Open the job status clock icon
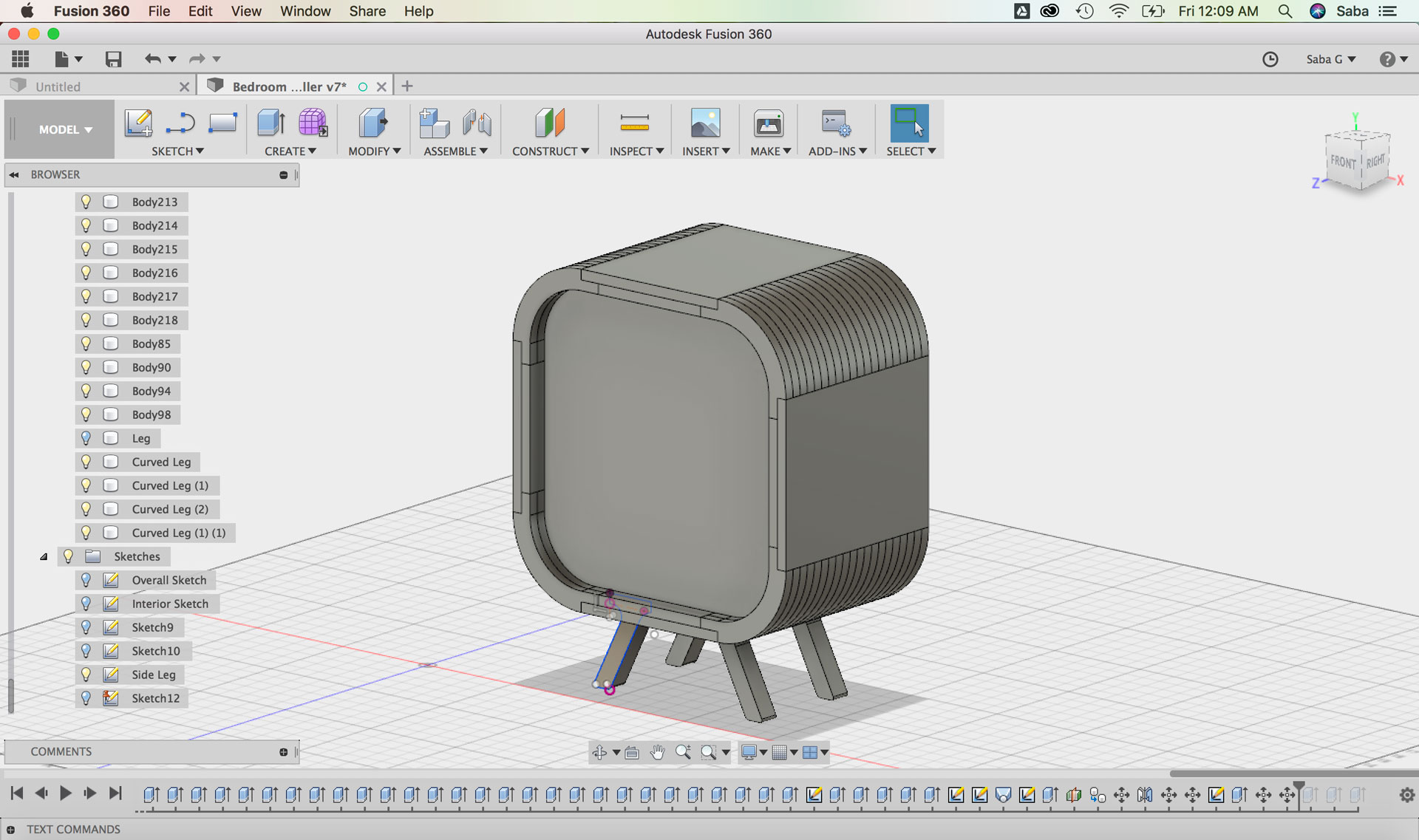This screenshot has height=840, width=1419. coord(1270,59)
